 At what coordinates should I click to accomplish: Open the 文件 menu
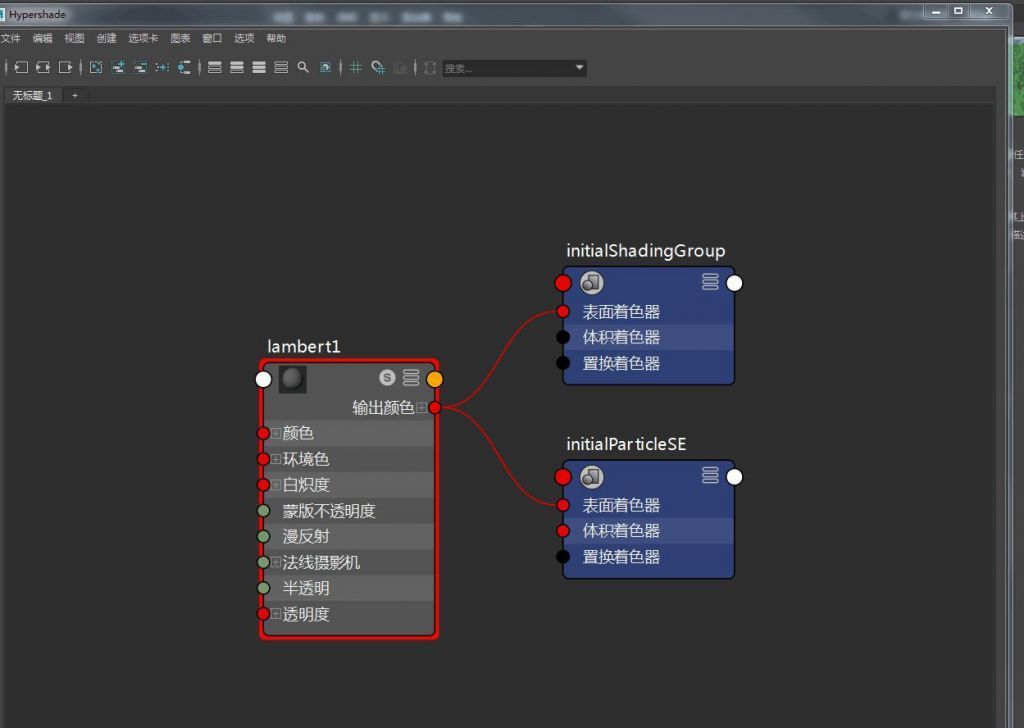click(x=10, y=39)
